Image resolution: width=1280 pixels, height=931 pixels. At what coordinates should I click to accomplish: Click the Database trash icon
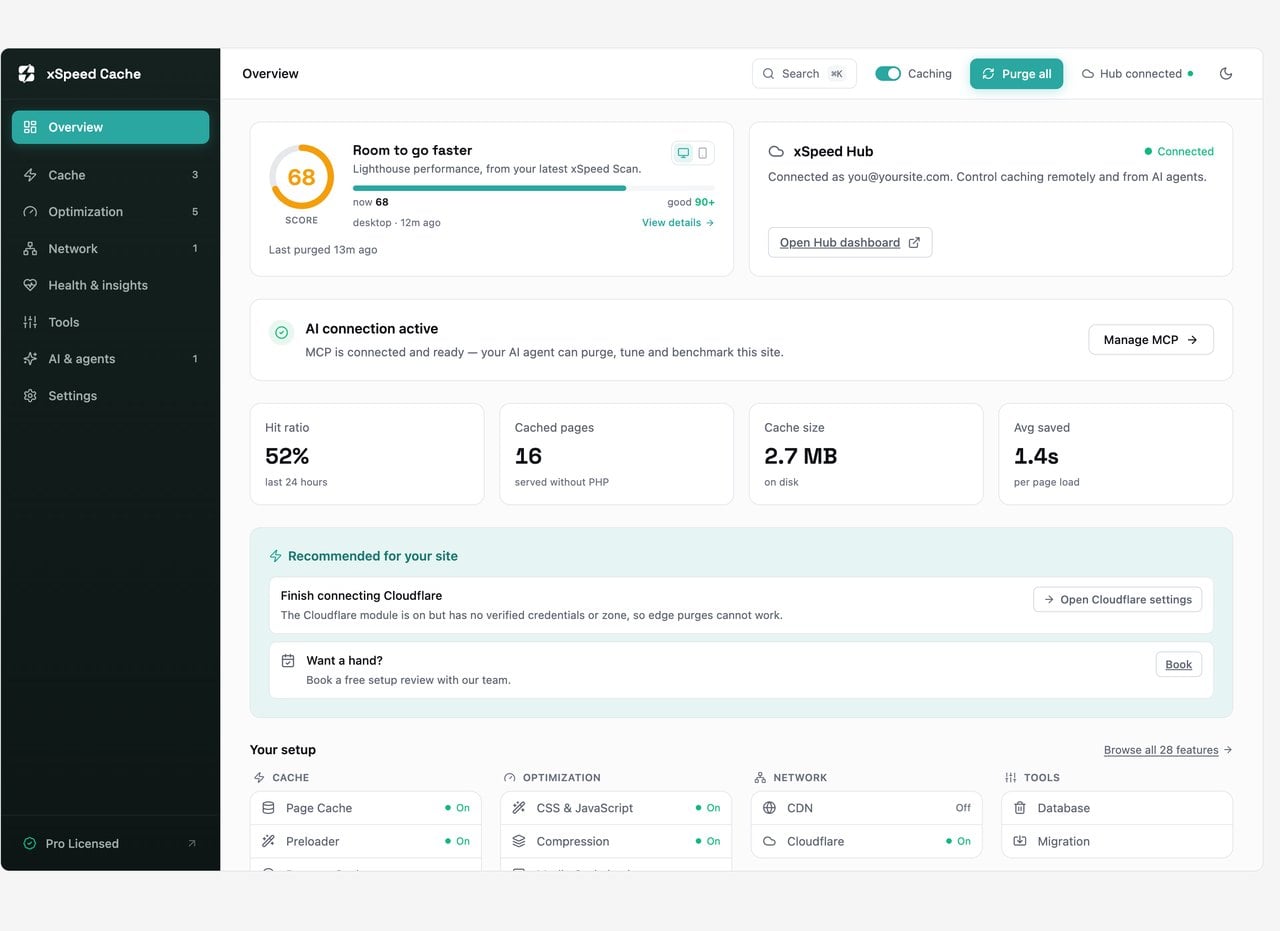click(1020, 808)
